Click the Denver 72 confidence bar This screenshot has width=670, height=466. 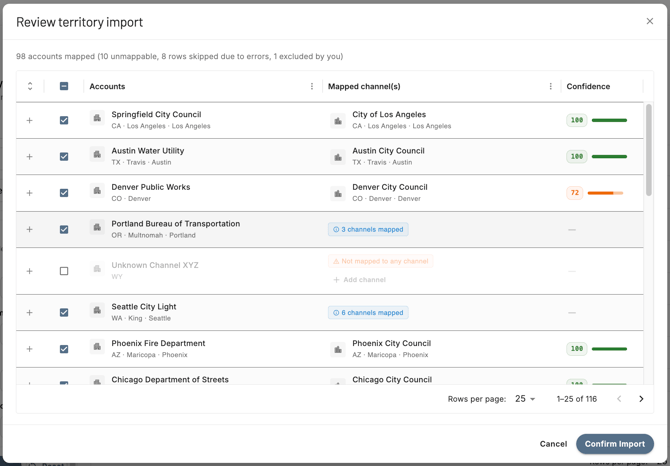pos(605,193)
